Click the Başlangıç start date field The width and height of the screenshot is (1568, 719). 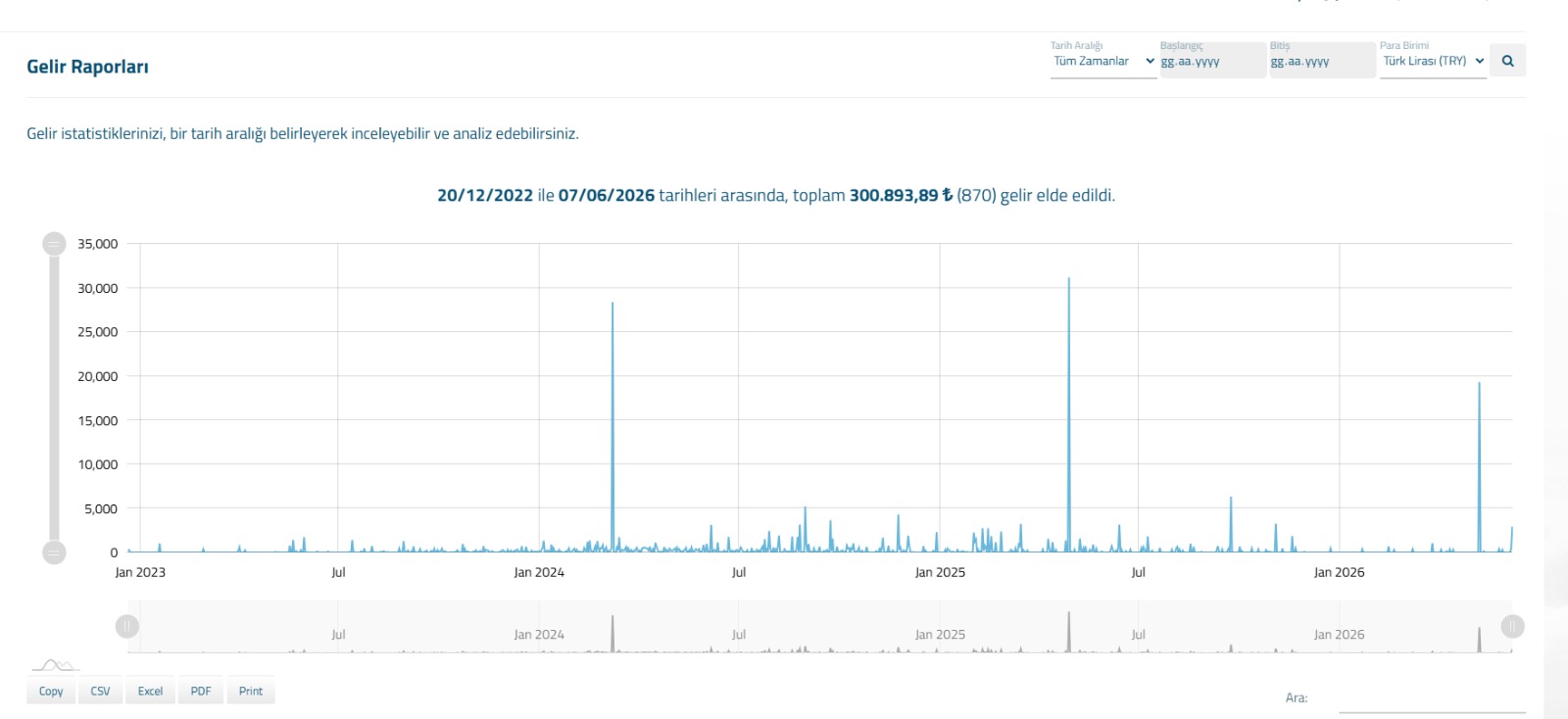[1213, 61]
